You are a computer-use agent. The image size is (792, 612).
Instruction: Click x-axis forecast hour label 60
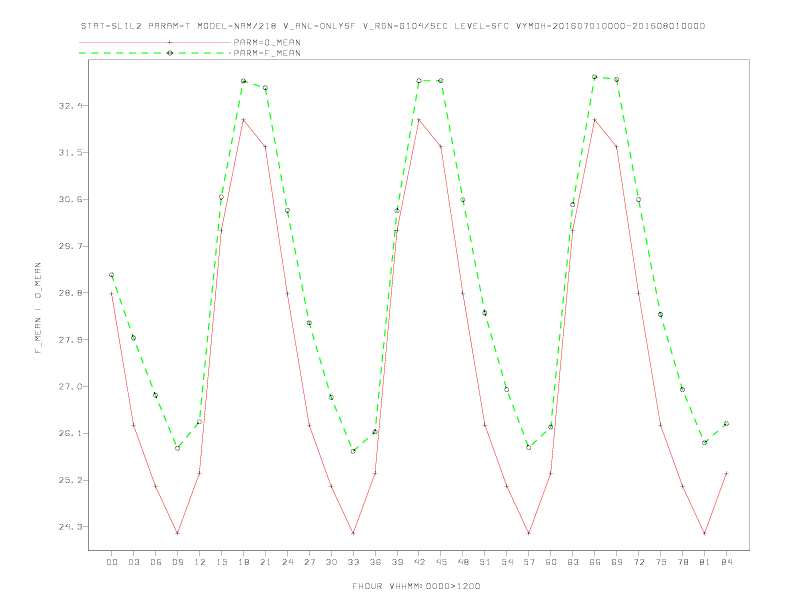click(551, 562)
